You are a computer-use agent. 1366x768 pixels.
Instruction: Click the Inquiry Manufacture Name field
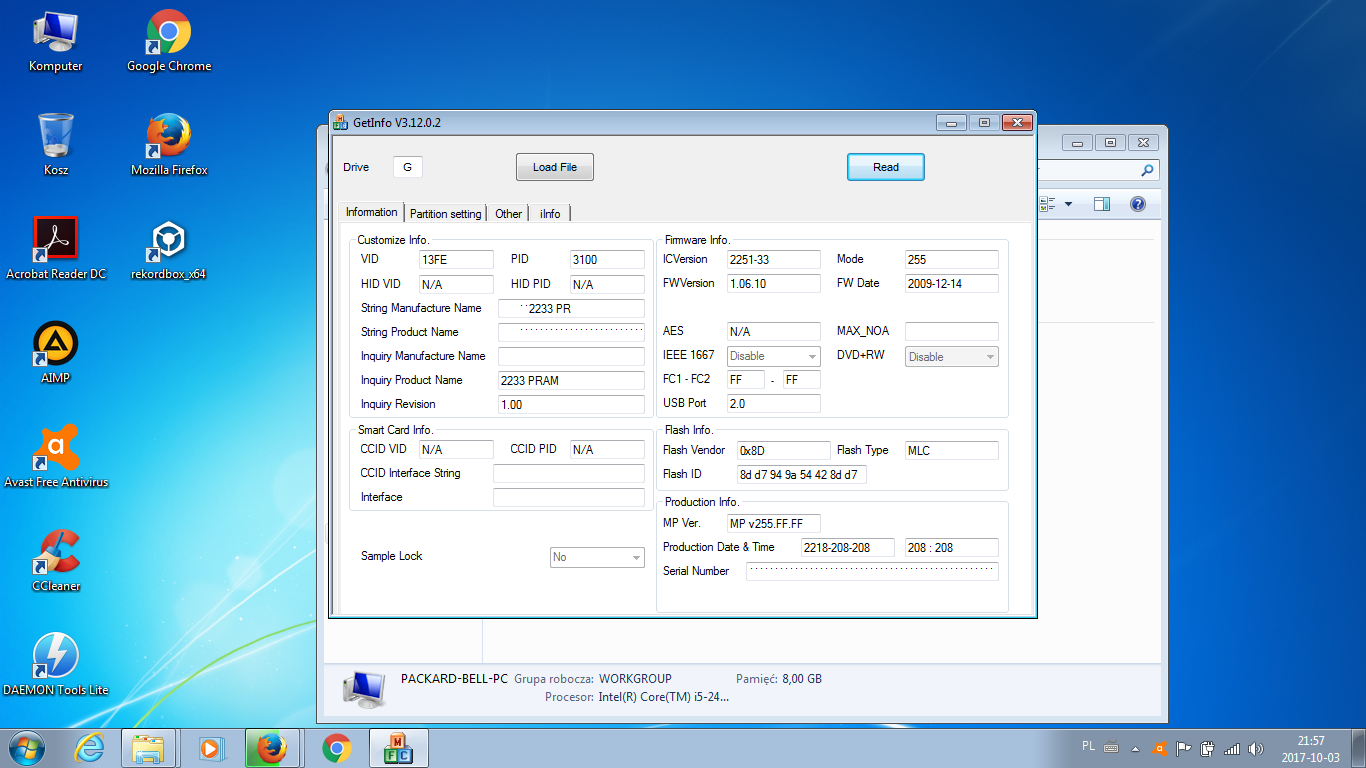572,356
